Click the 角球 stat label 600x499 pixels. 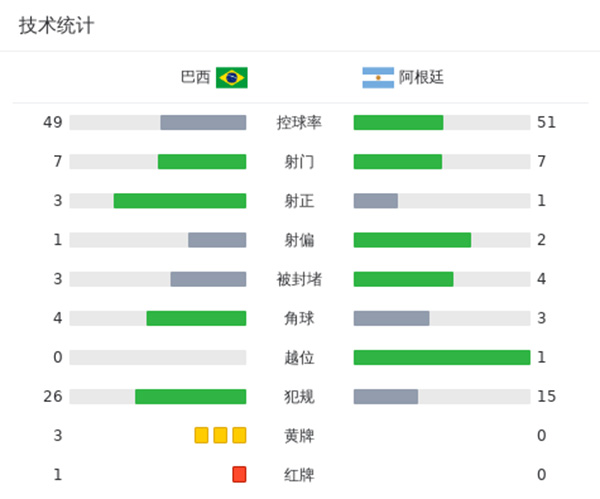point(299,318)
